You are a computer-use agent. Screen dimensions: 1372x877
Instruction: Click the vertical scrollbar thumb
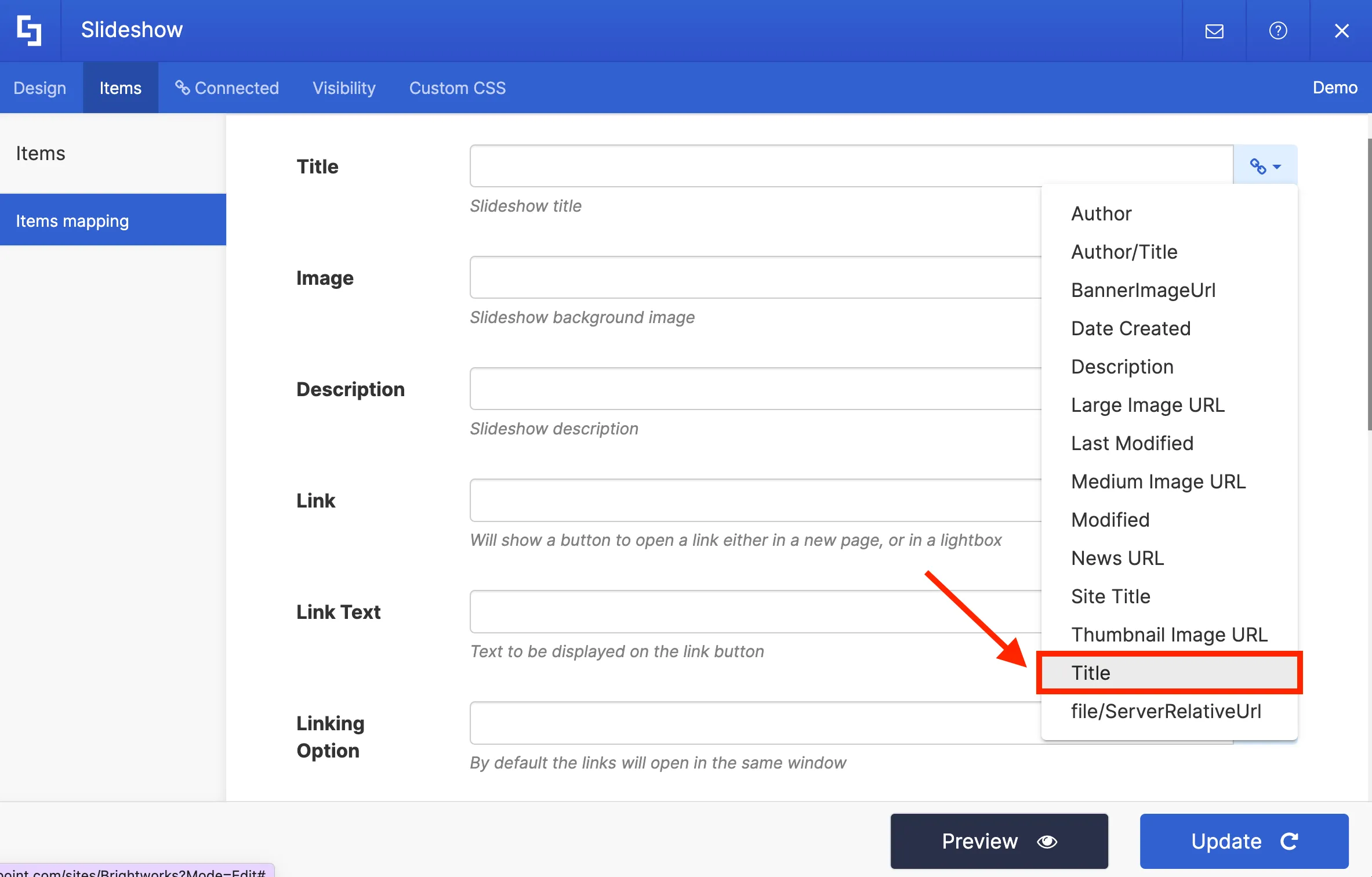(1369, 284)
